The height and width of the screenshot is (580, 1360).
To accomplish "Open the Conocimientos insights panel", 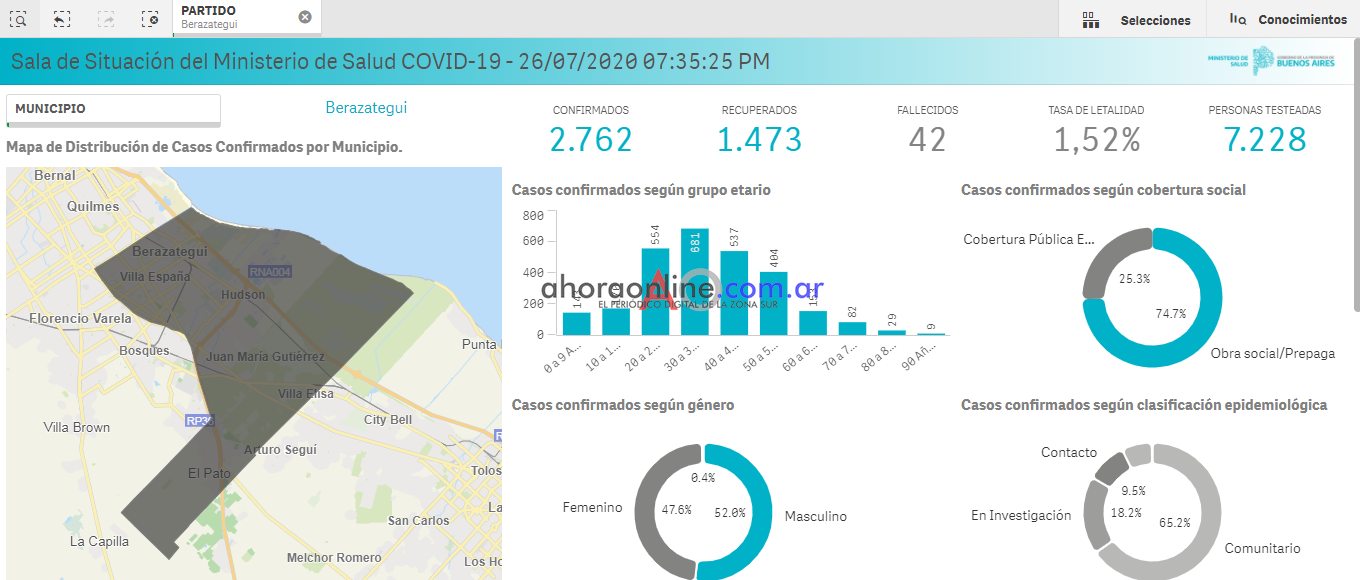I will [1288, 20].
